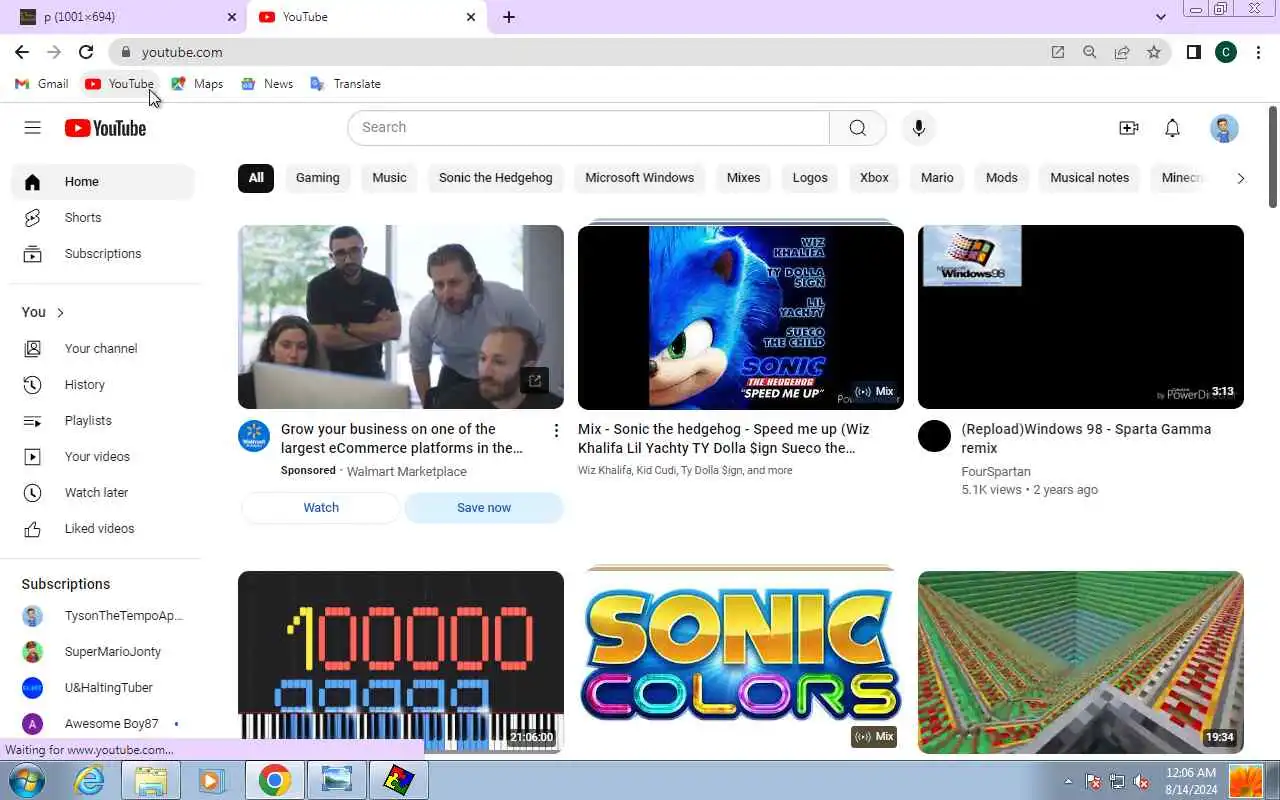Open the notifications bell
The height and width of the screenshot is (800, 1280).
(1173, 128)
